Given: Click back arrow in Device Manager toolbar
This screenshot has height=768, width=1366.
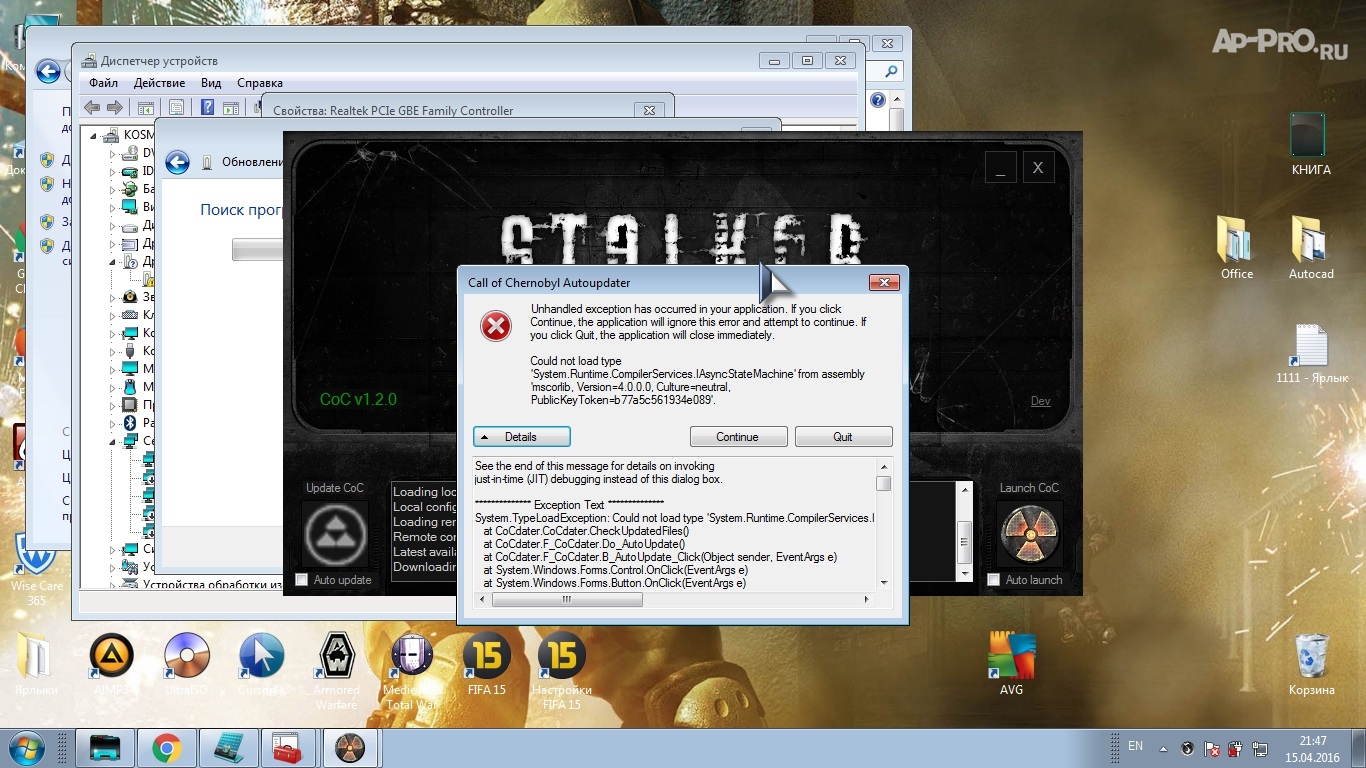Looking at the screenshot, I should tap(92, 107).
